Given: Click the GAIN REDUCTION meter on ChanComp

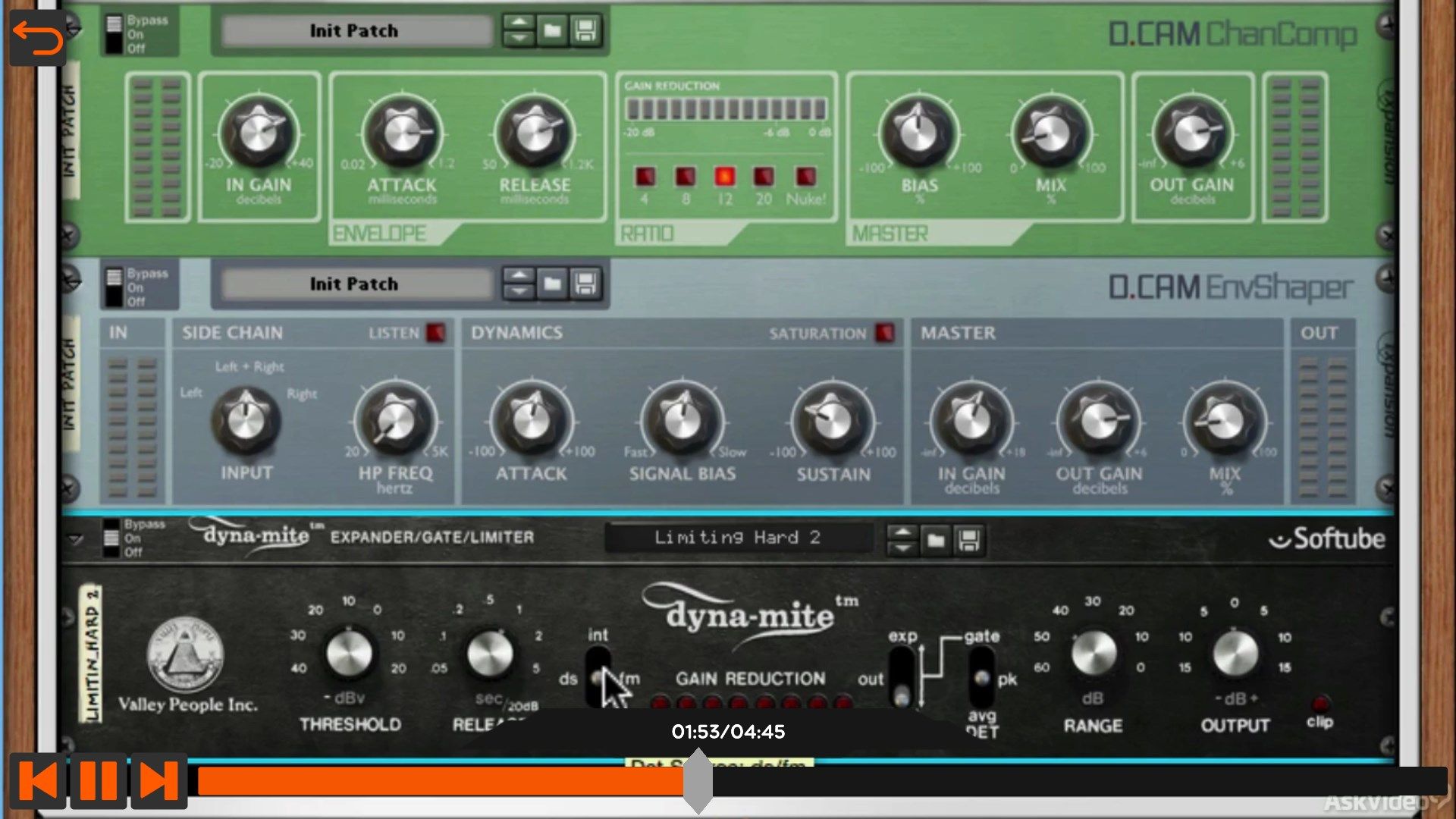Looking at the screenshot, I should (726, 110).
